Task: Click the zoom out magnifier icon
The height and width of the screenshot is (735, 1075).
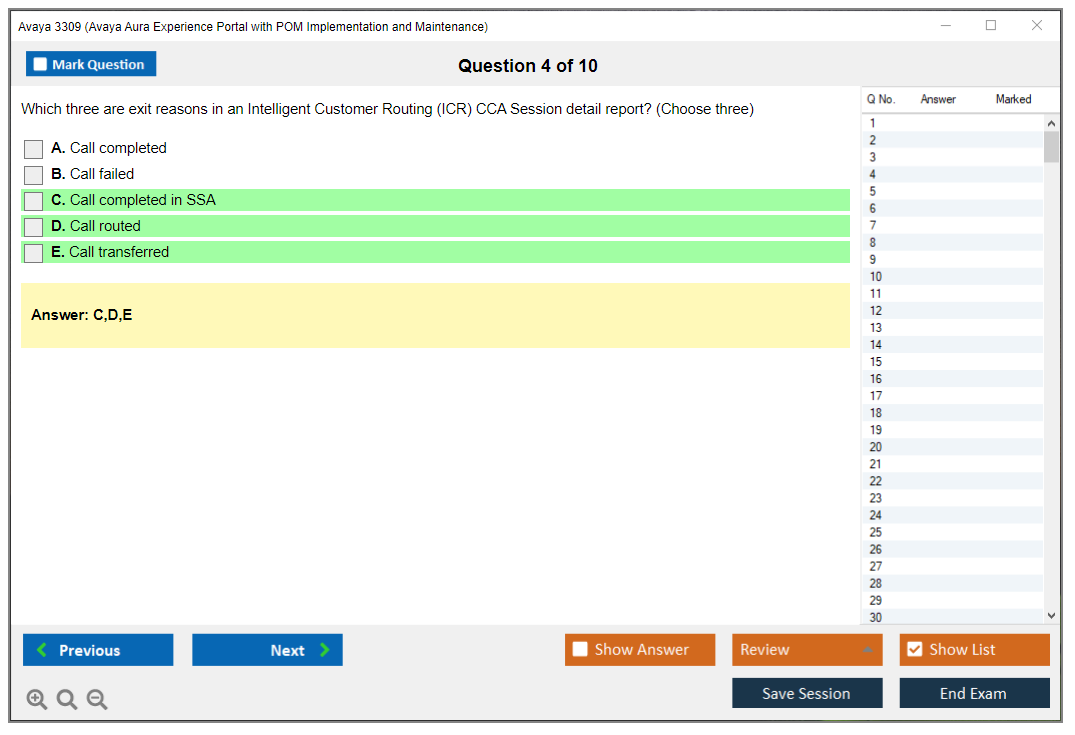Action: coord(97,699)
